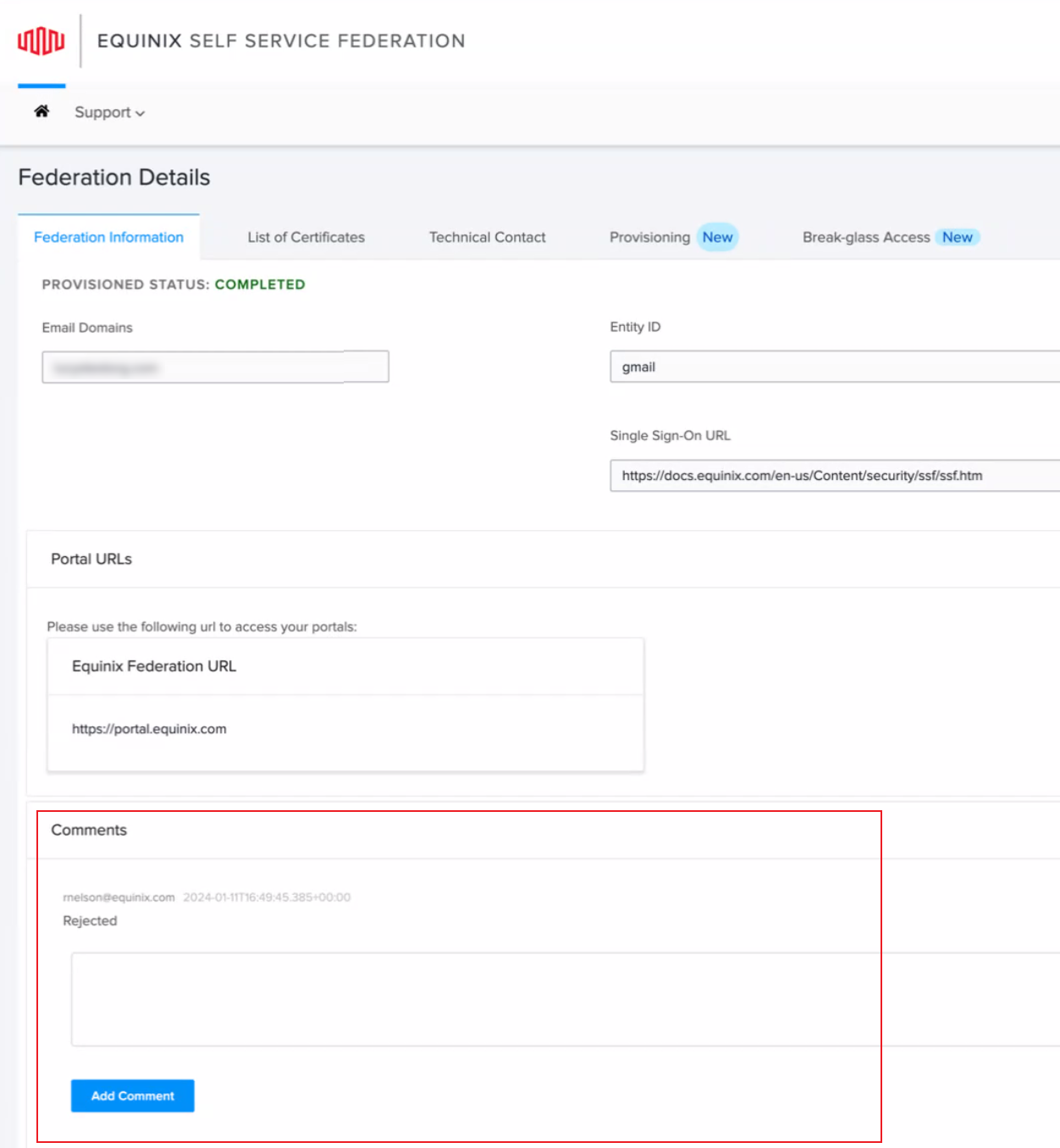Click the comment timestamp 2024-01-11T16:49:45
This screenshot has height=1148, width=1060.
[x=267, y=897]
